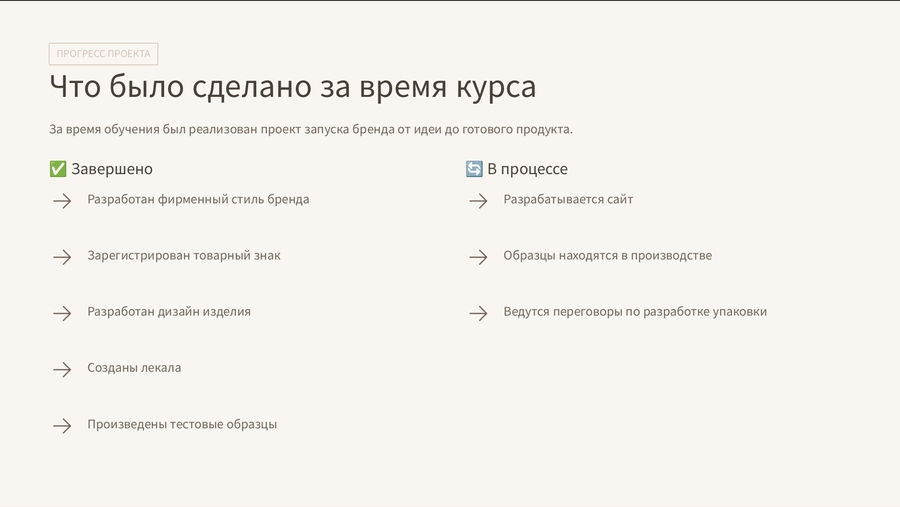Select text Созданы лекала
The image size is (900, 507).
[134, 367]
